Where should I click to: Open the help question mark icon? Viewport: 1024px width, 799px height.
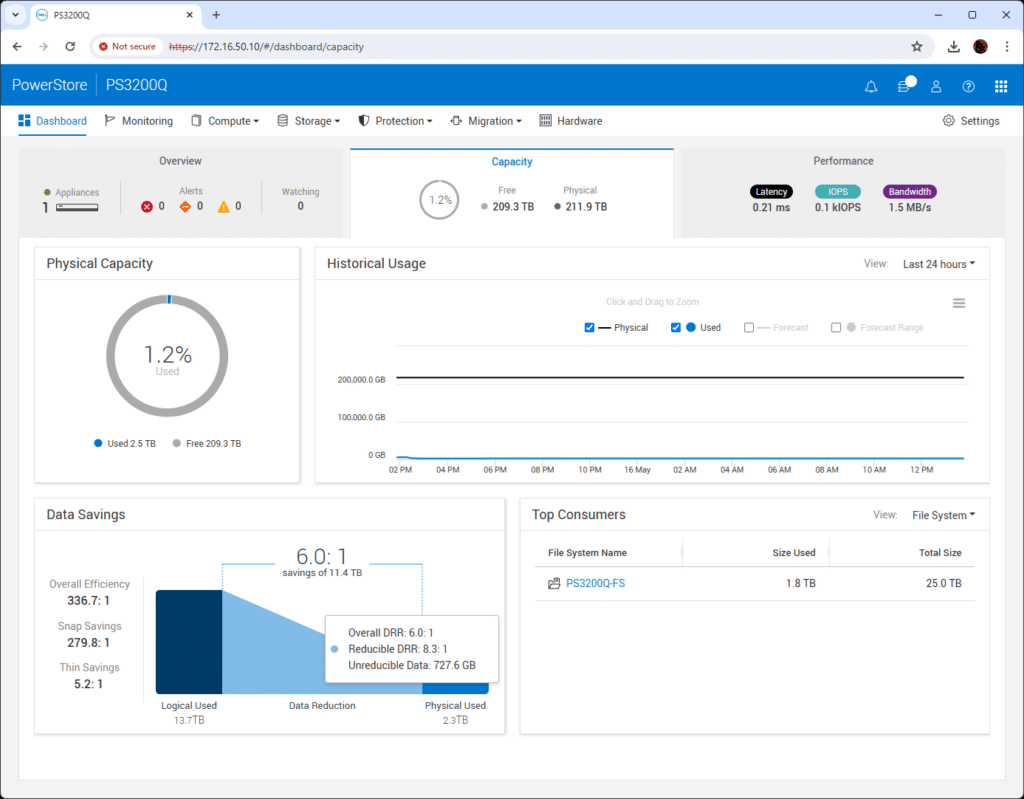pos(968,86)
